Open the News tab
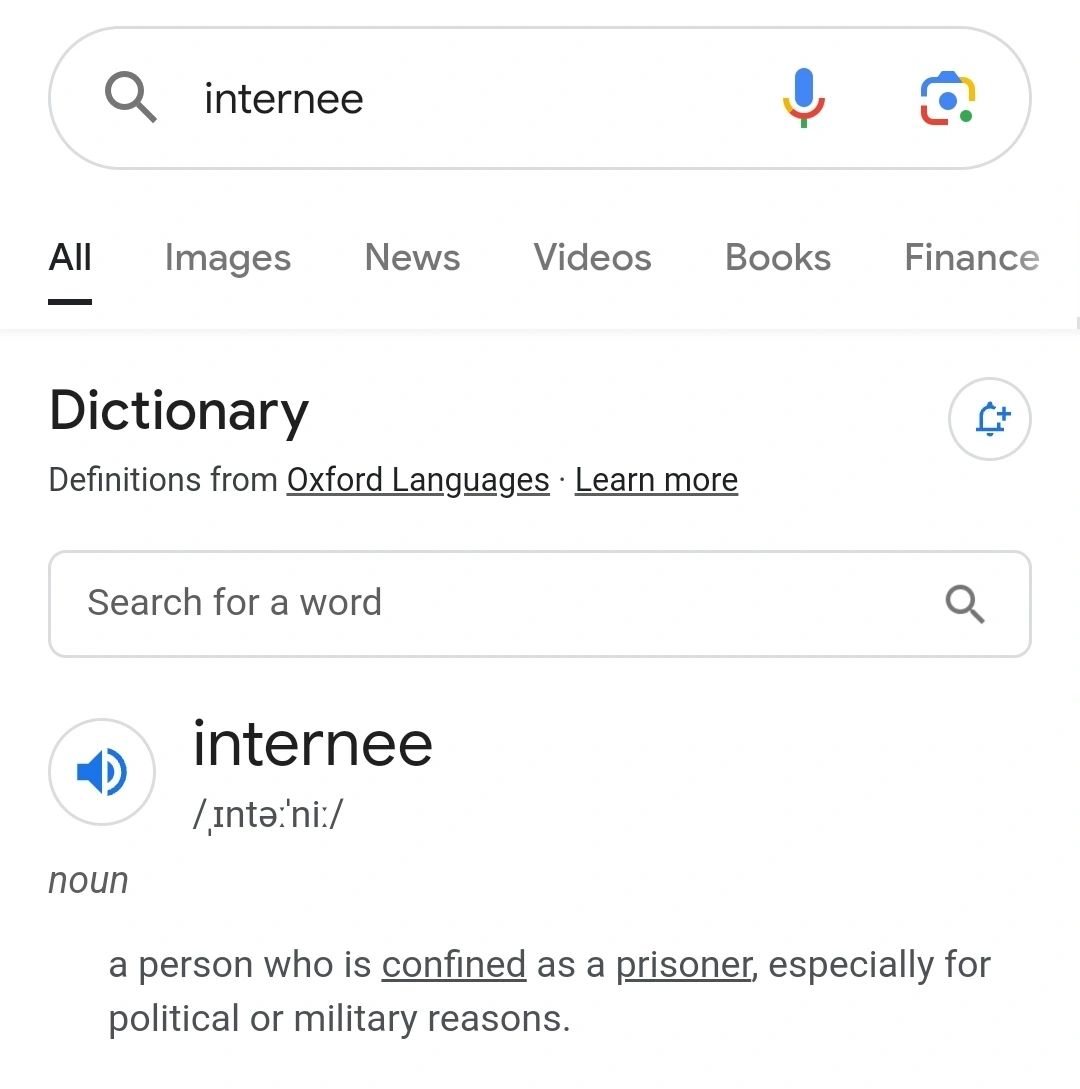Viewport: 1080px width, 1089px height. click(412, 258)
